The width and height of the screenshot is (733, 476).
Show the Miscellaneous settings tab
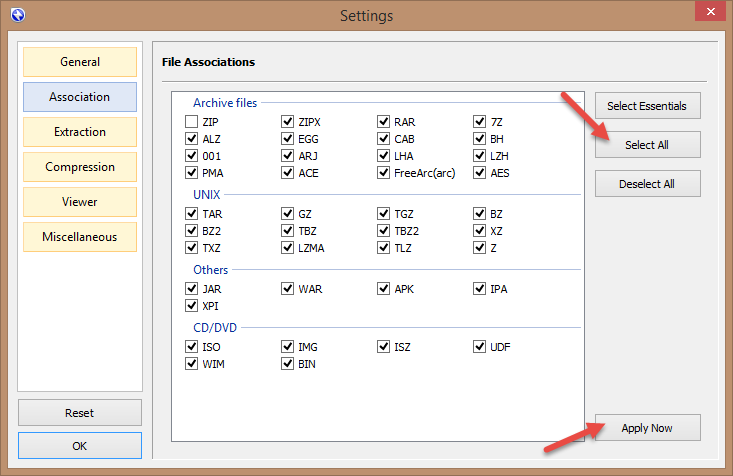80,237
